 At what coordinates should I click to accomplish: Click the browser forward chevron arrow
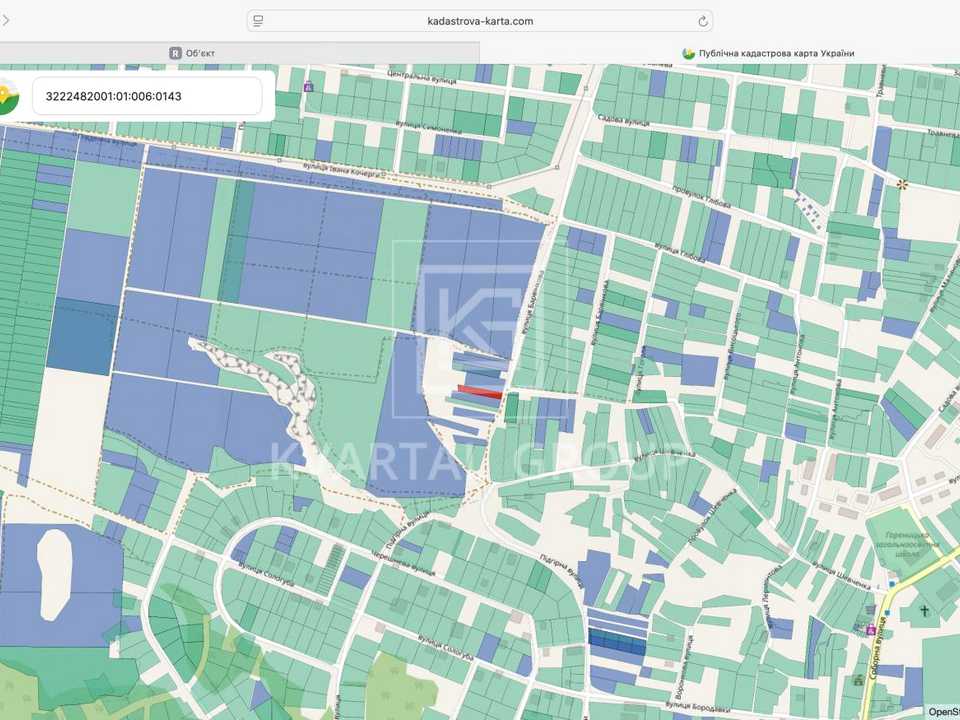(x=6, y=20)
